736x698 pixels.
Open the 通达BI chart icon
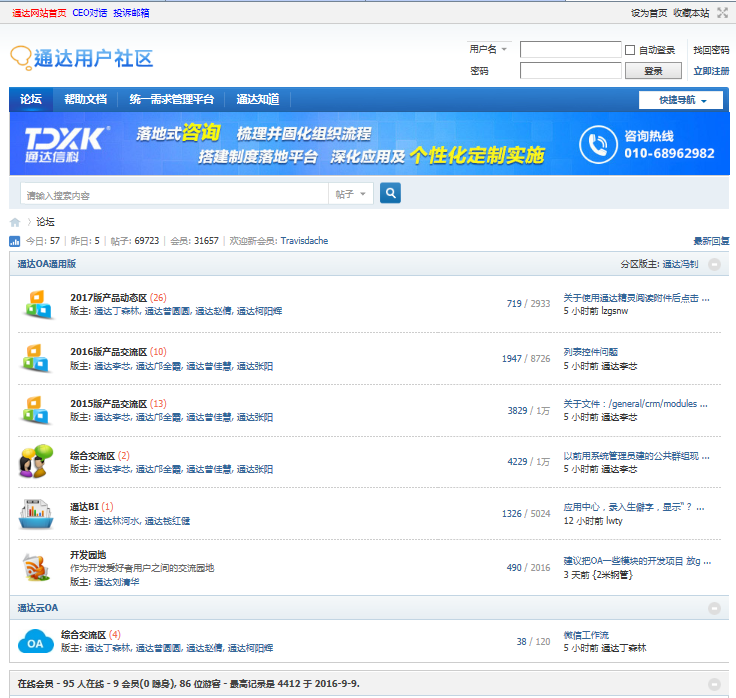coord(36,514)
